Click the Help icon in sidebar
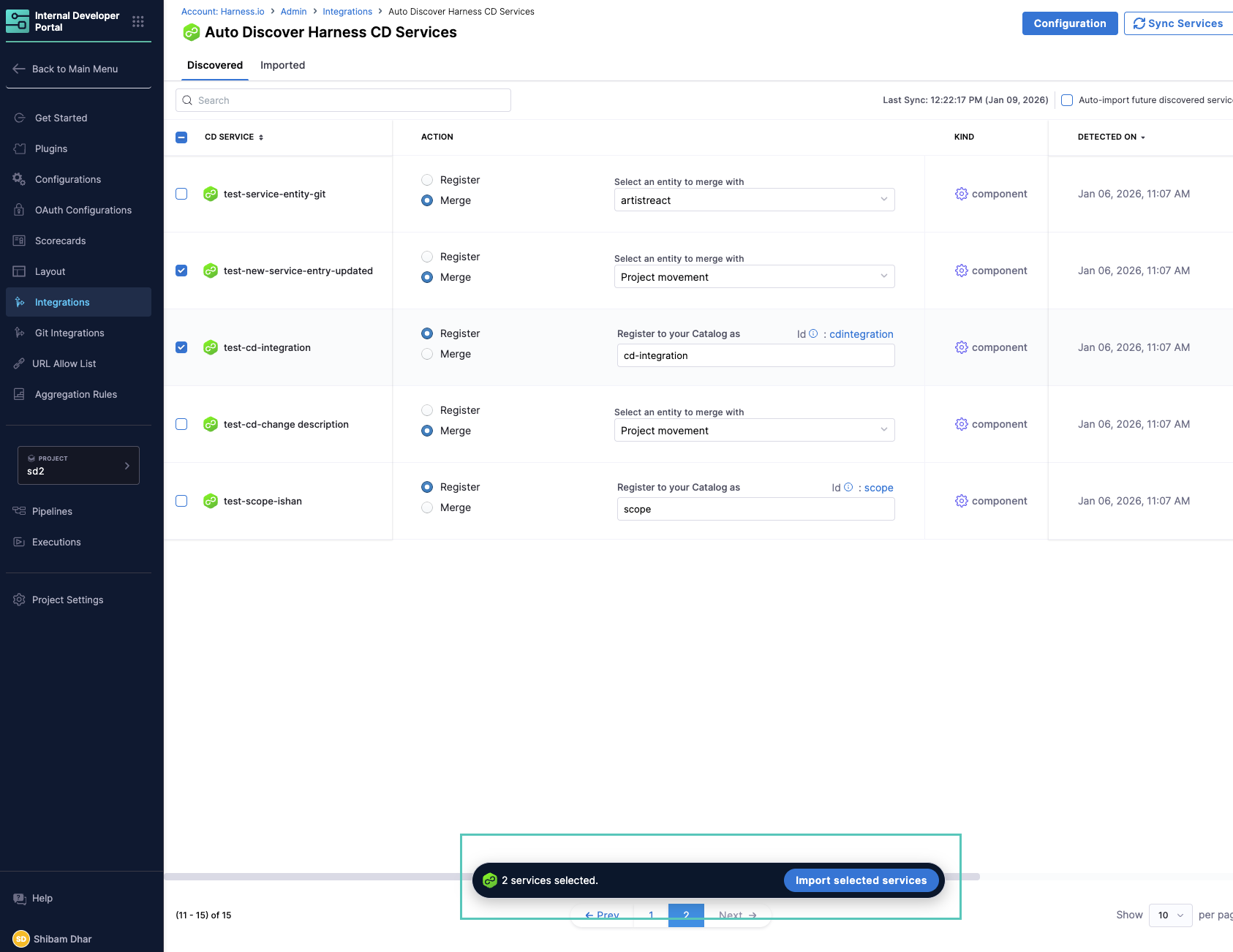The width and height of the screenshot is (1233, 952). coord(20,898)
